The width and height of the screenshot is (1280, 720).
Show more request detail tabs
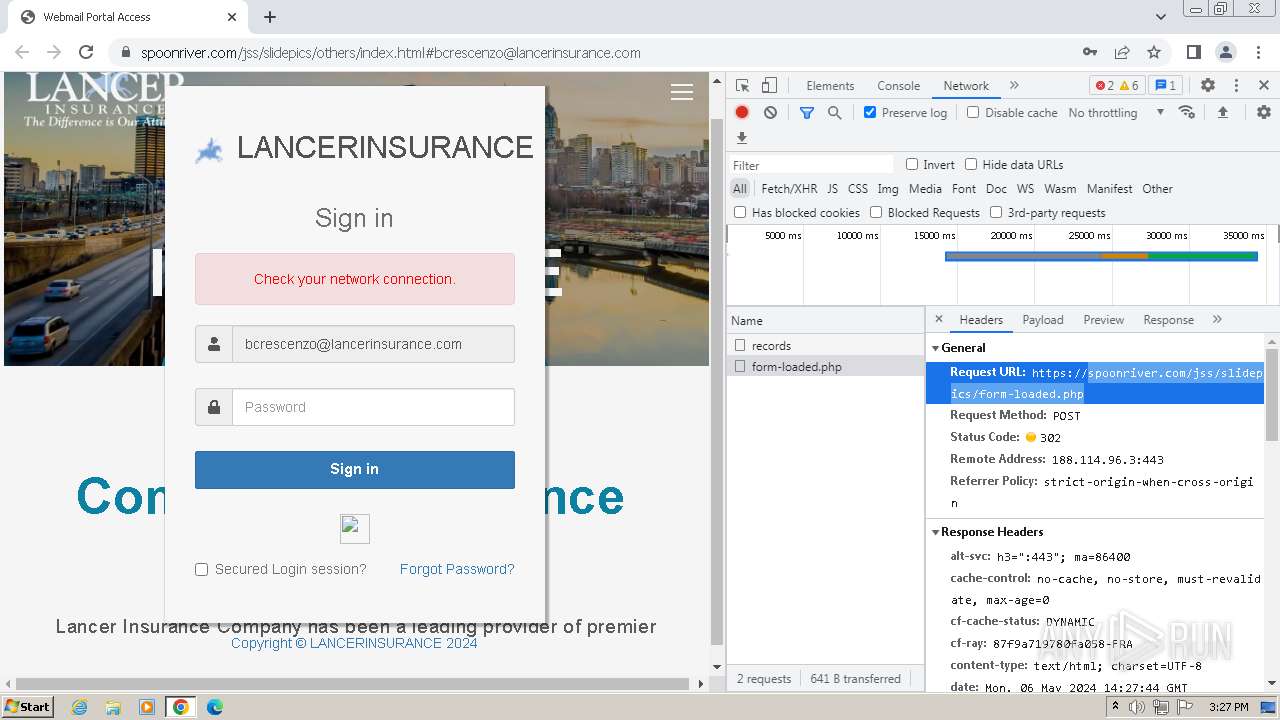coord(1217,319)
